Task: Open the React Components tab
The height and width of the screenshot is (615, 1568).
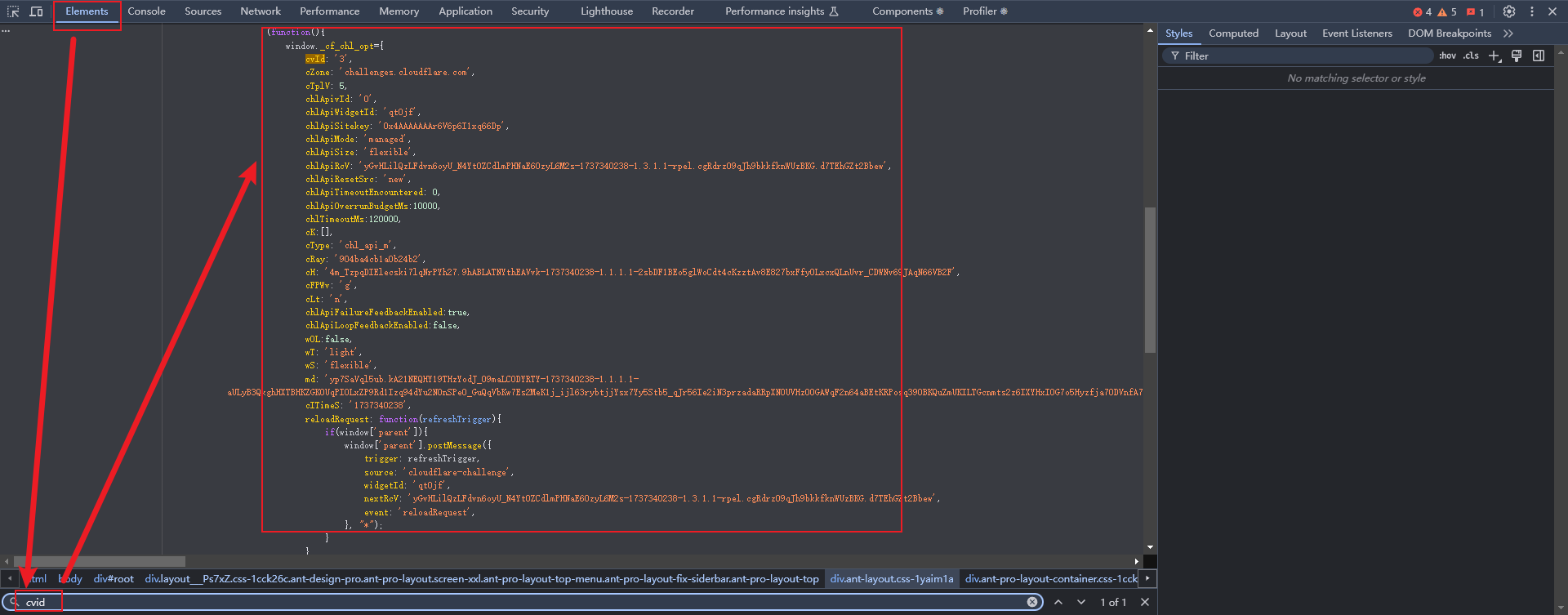Action: click(x=907, y=11)
